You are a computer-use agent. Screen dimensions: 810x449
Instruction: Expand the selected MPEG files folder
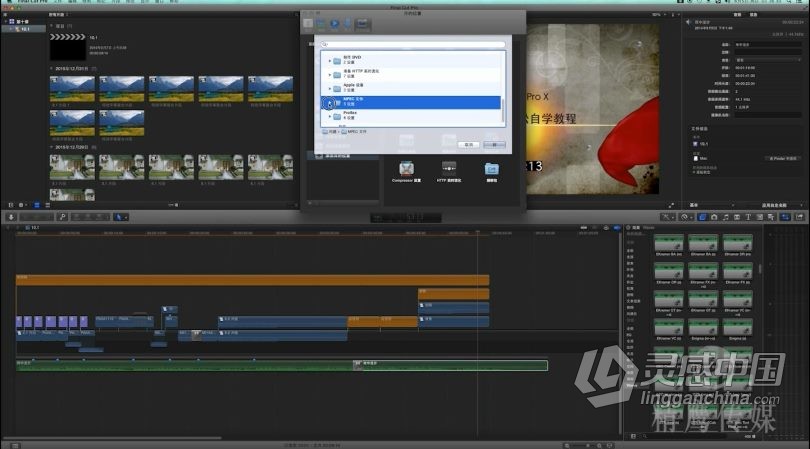[330, 103]
